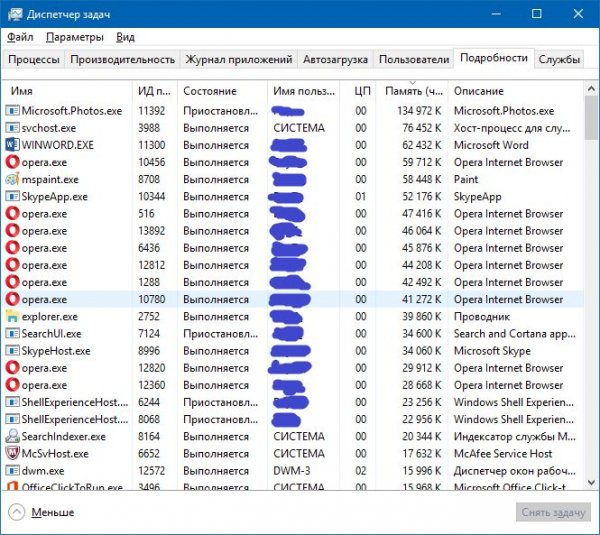Switch to the Журнал приложений tab
The height and width of the screenshot is (535, 600).
pyautogui.click(x=239, y=60)
